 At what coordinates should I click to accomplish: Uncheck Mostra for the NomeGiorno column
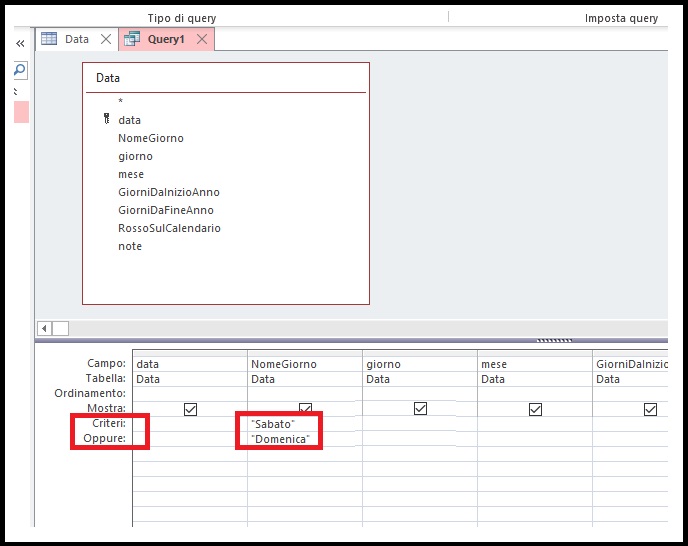(x=305, y=408)
